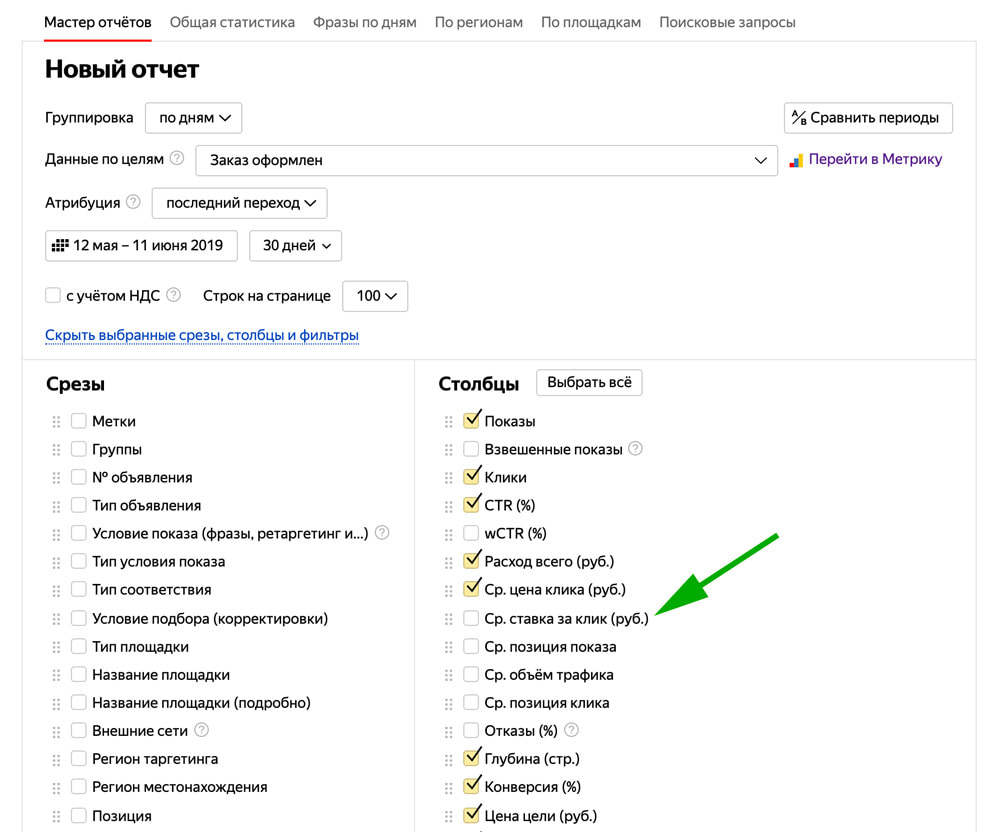Click the Сравнить периоды button
This screenshot has width=1000, height=832.
pyautogui.click(x=868, y=118)
